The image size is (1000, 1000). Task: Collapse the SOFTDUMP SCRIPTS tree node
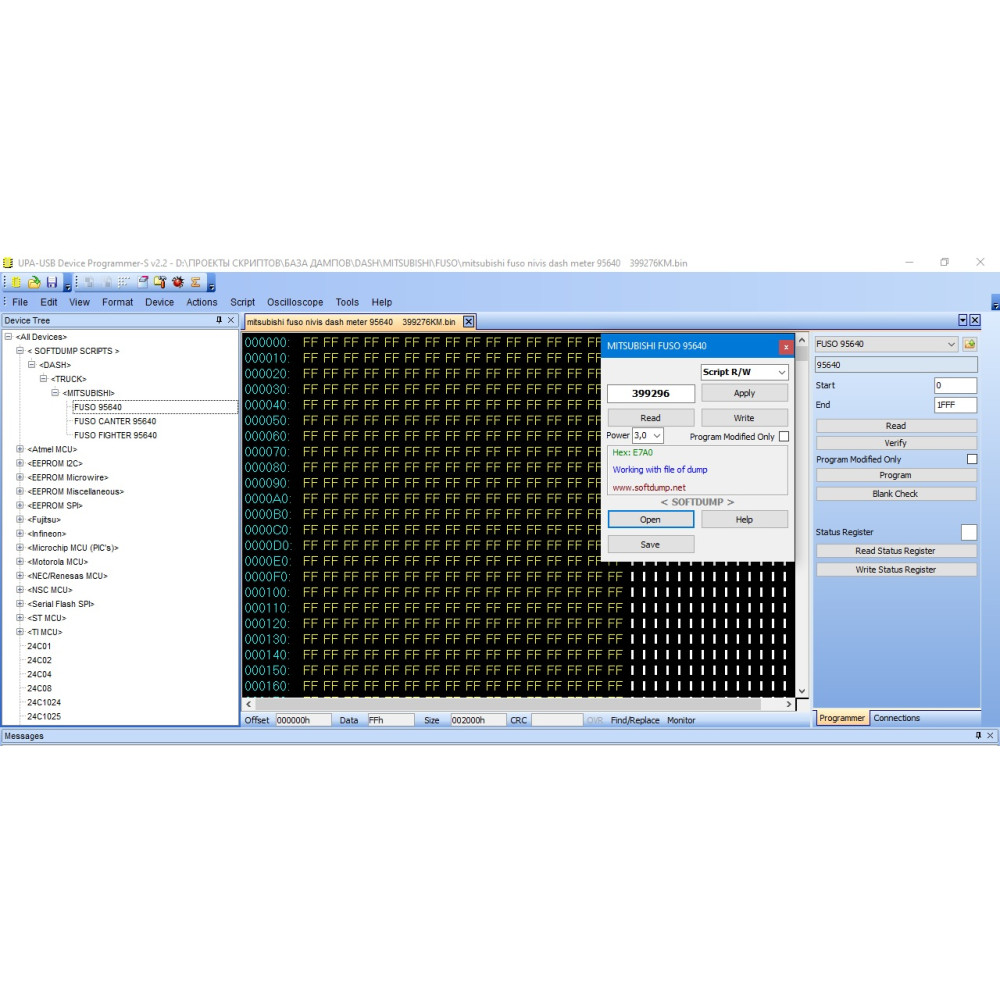pyautogui.click(x=20, y=350)
